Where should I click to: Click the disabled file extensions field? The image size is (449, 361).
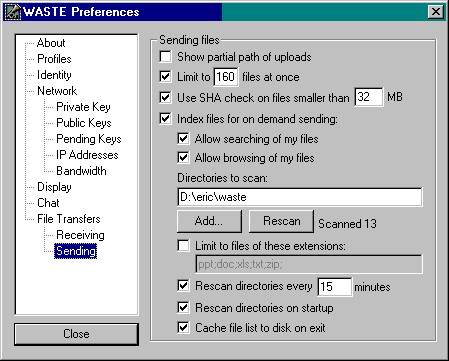pyautogui.click(x=309, y=264)
